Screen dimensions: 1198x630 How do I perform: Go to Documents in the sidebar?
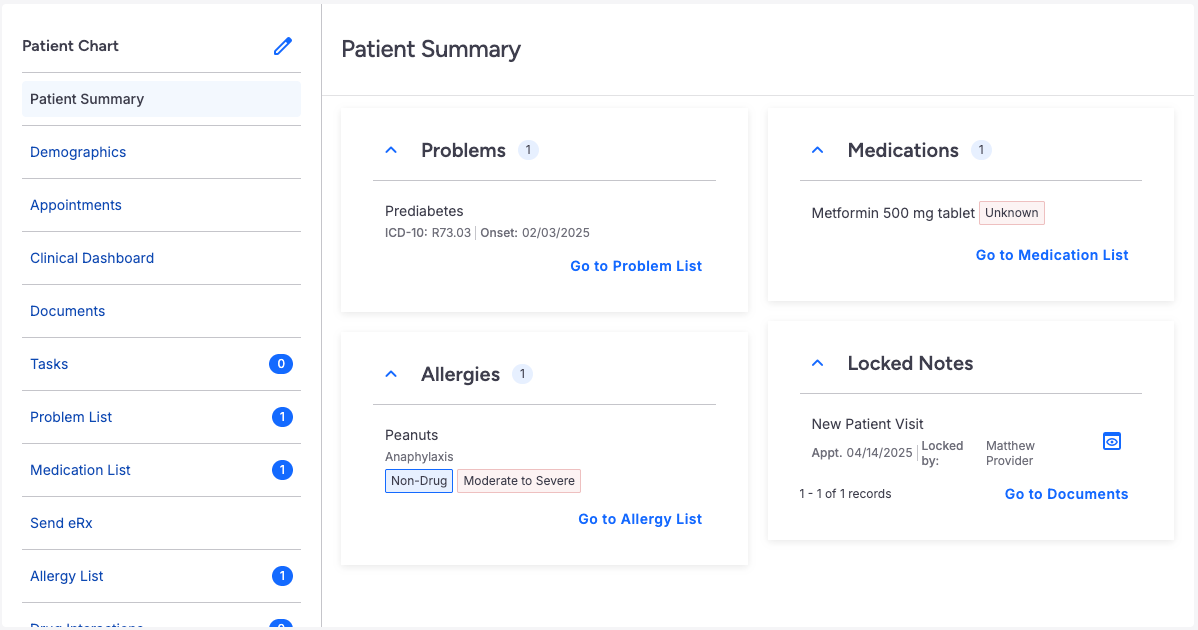click(x=67, y=311)
